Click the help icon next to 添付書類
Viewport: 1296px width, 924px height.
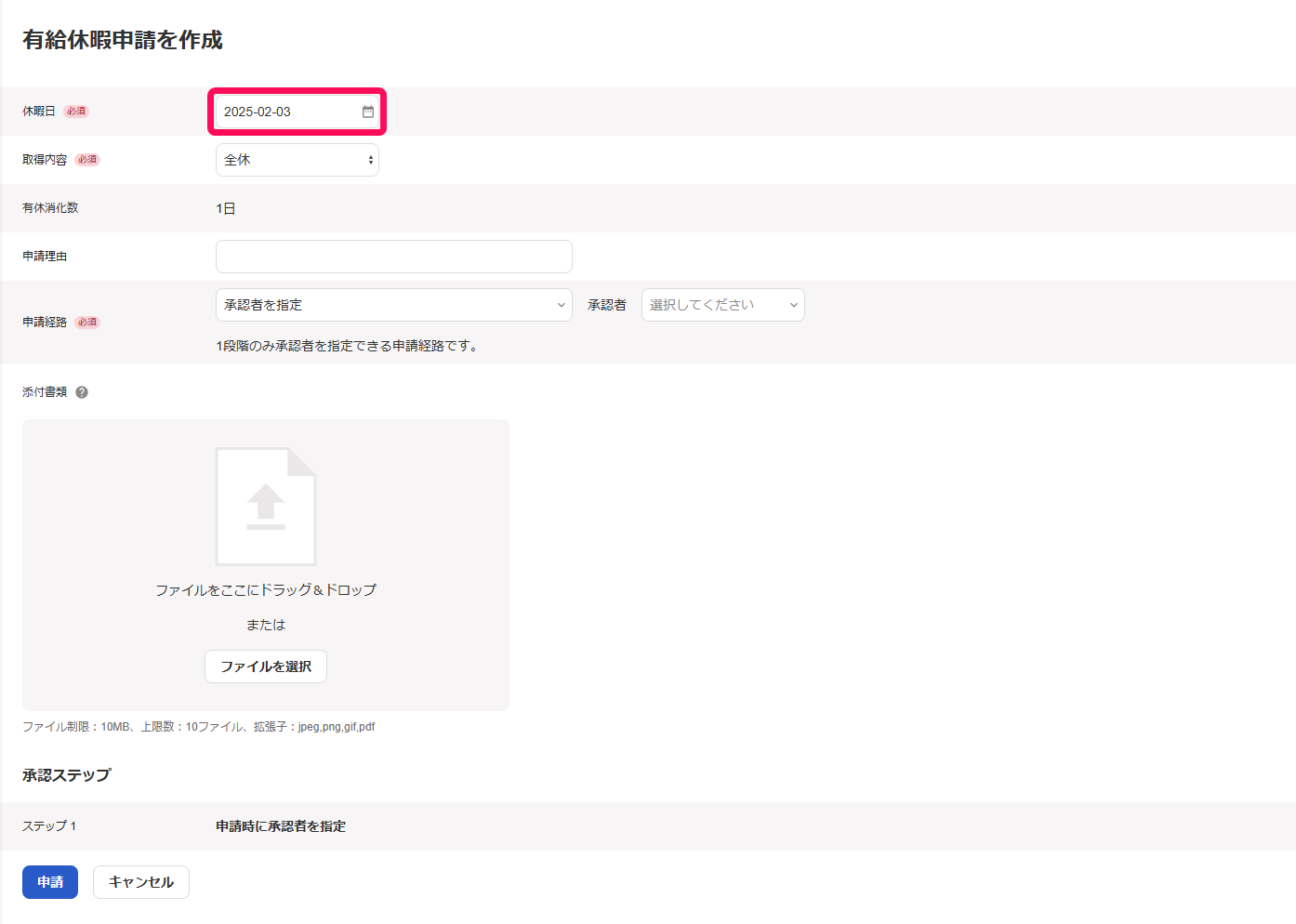click(82, 392)
